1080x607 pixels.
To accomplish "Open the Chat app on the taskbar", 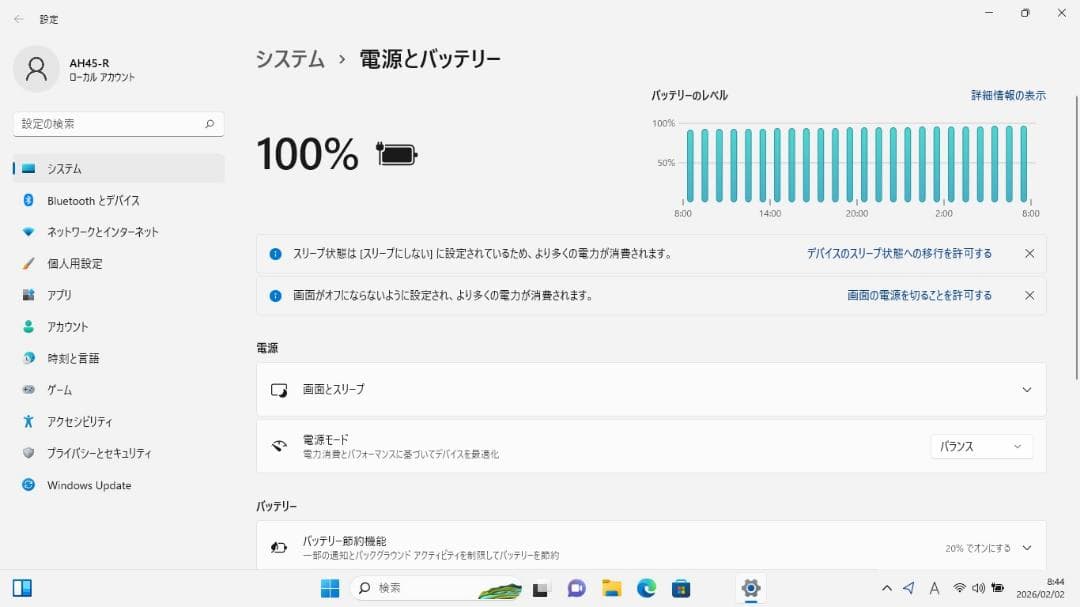I will pyautogui.click(x=575, y=589).
